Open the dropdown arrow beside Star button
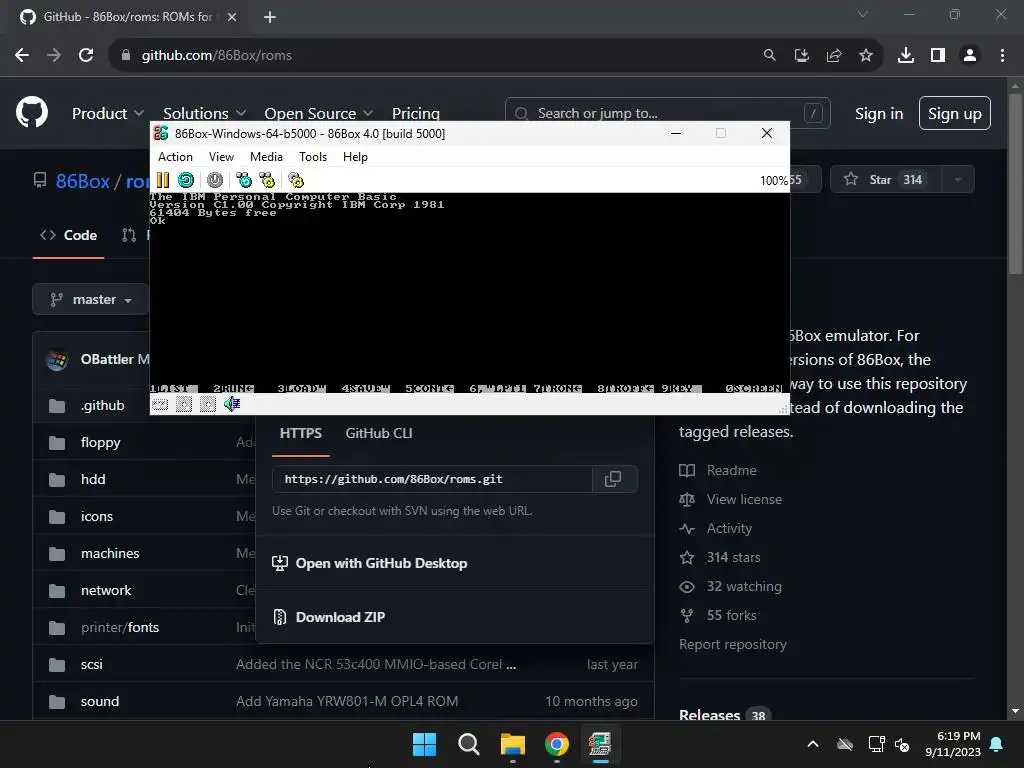This screenshot has height=768, width=1024. coord(957,180)
